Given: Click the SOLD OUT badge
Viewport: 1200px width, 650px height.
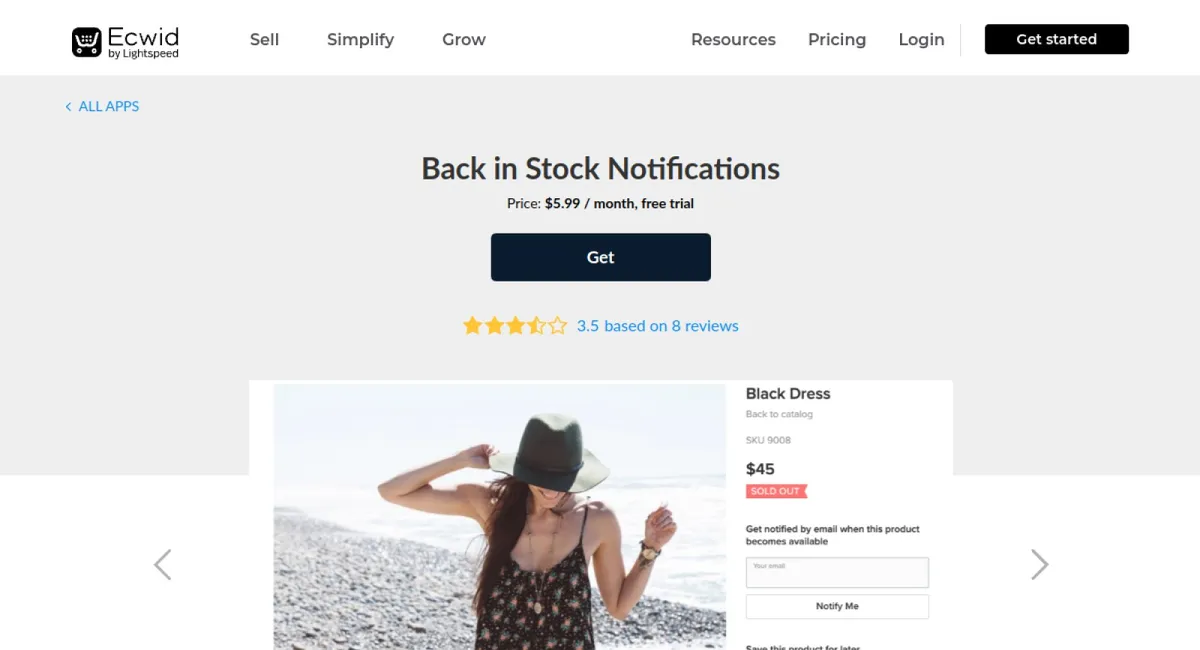Looking at the screenshot, I should (776, 491).
